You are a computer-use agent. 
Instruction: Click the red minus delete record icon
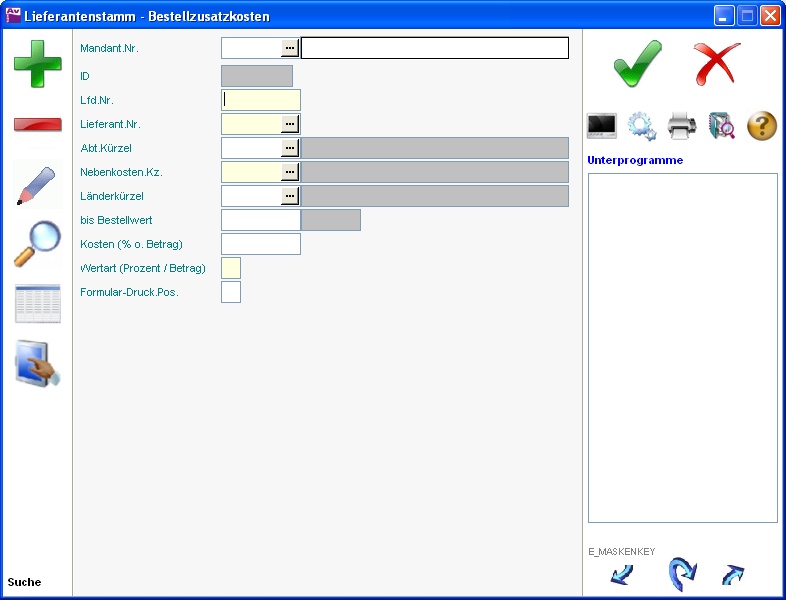tap(37, 125)
